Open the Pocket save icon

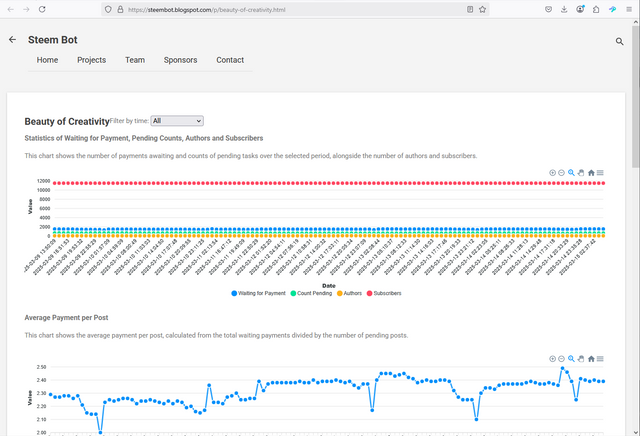(x=549, y=9)
